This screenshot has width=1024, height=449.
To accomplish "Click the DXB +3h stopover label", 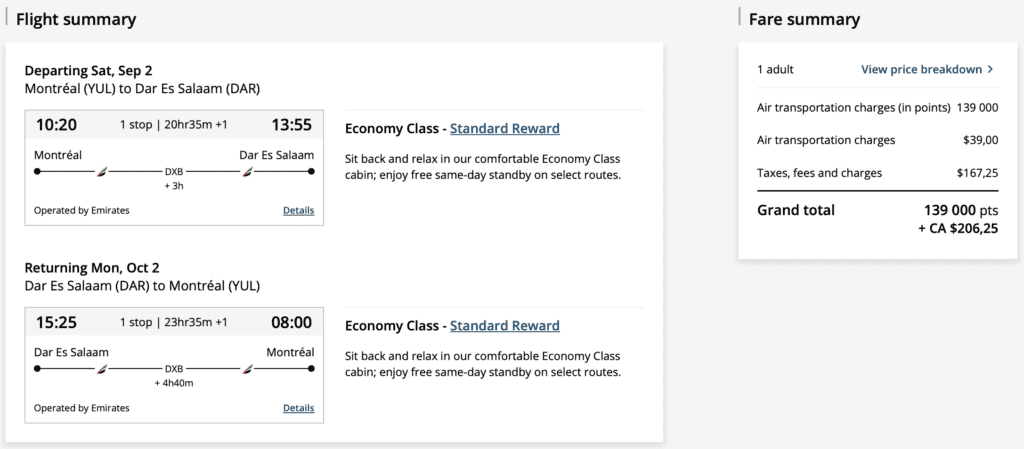I will tap(174, 178).
